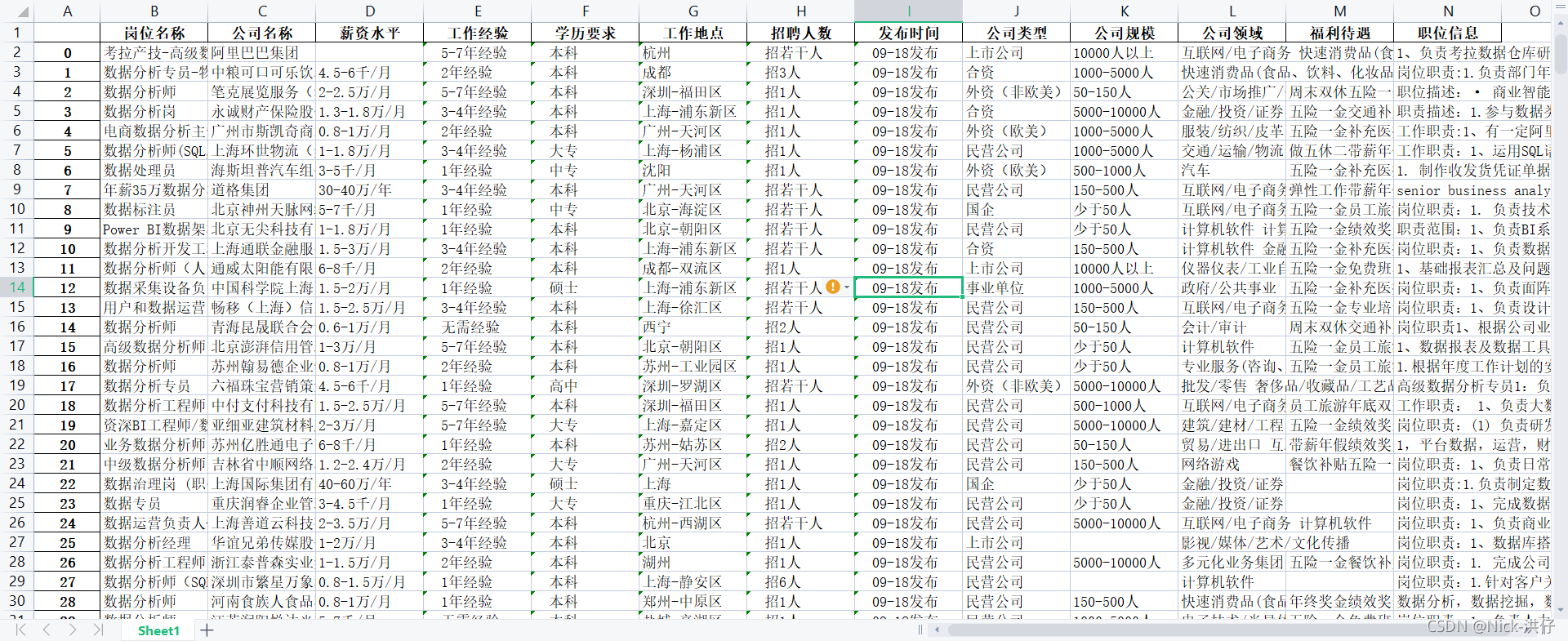The height and width of the screenshot is (641, 1568).
Task: Click the 政府/公共事业 field cell
Action: click(1232, 287)
